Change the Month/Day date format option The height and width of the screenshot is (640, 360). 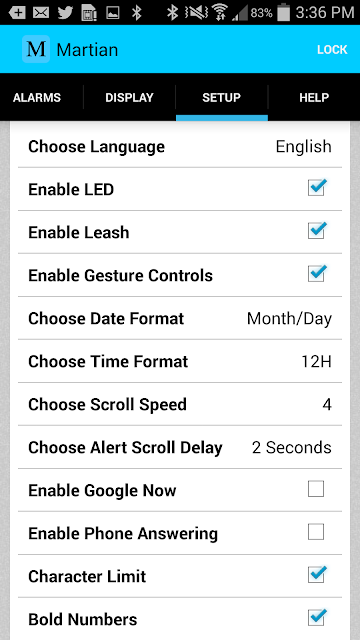pyautogui.click(x=180, y=318)
